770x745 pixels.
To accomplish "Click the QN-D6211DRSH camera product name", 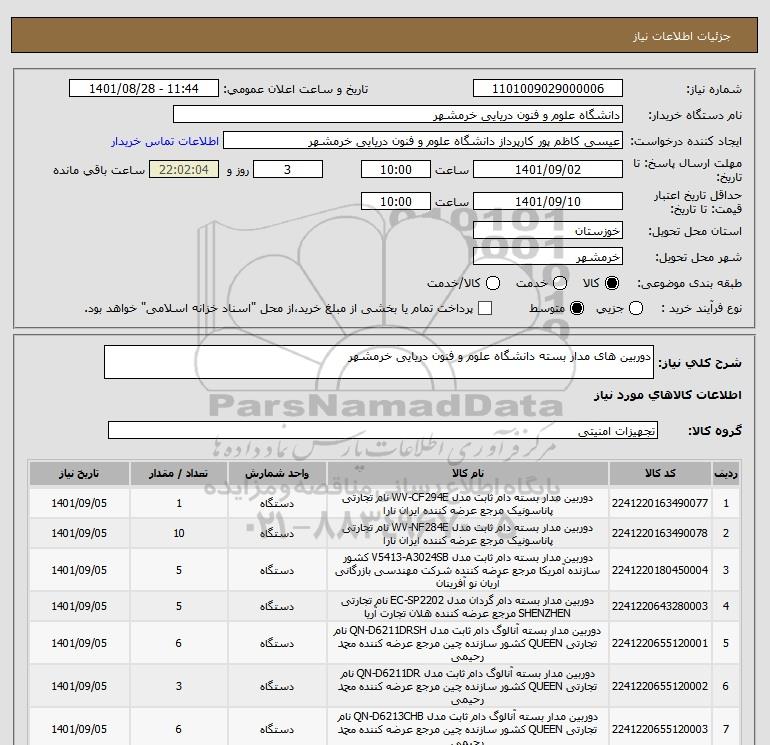I will click(468, 643).
